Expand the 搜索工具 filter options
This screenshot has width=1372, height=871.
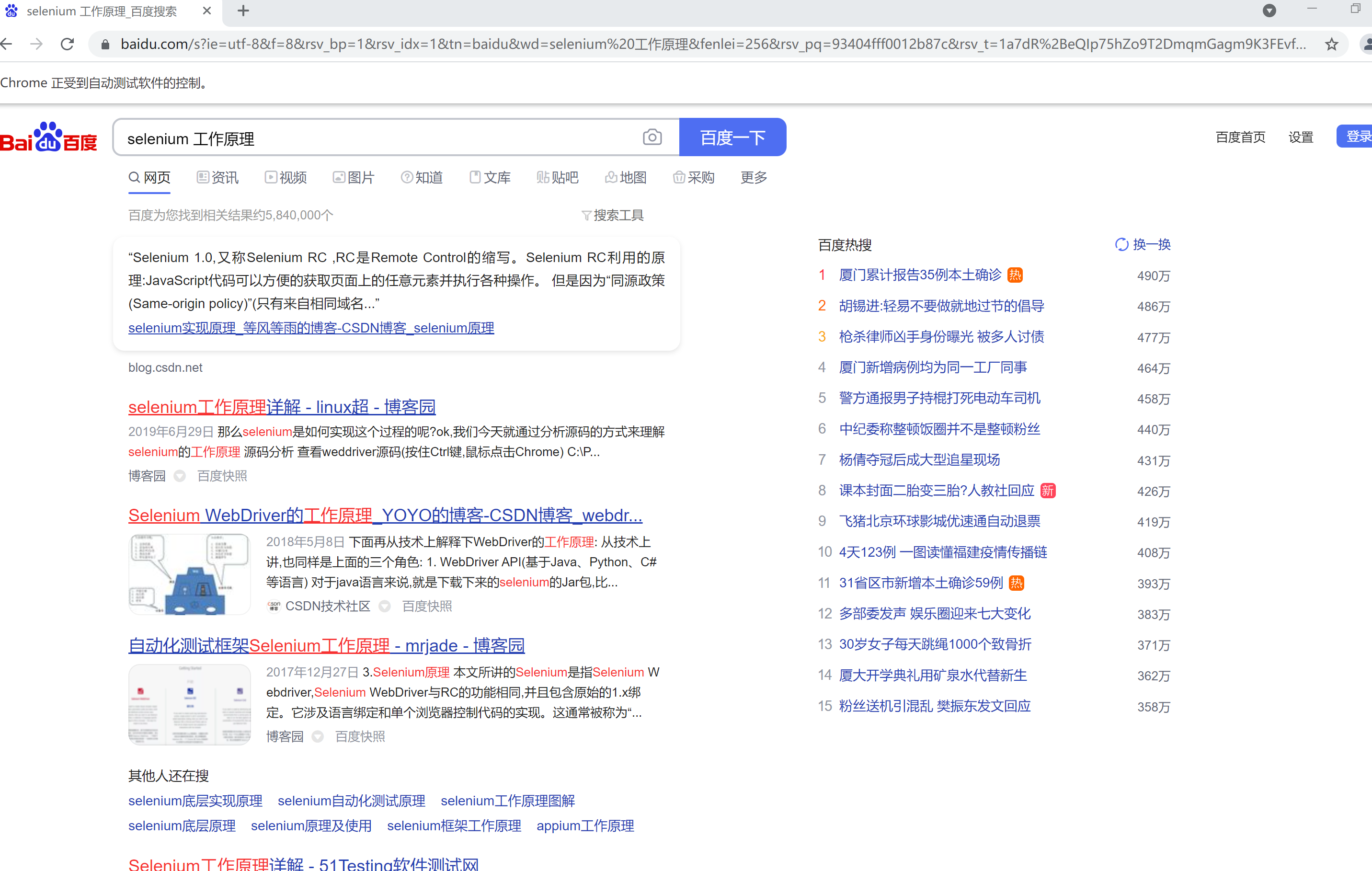pos(613,215)
